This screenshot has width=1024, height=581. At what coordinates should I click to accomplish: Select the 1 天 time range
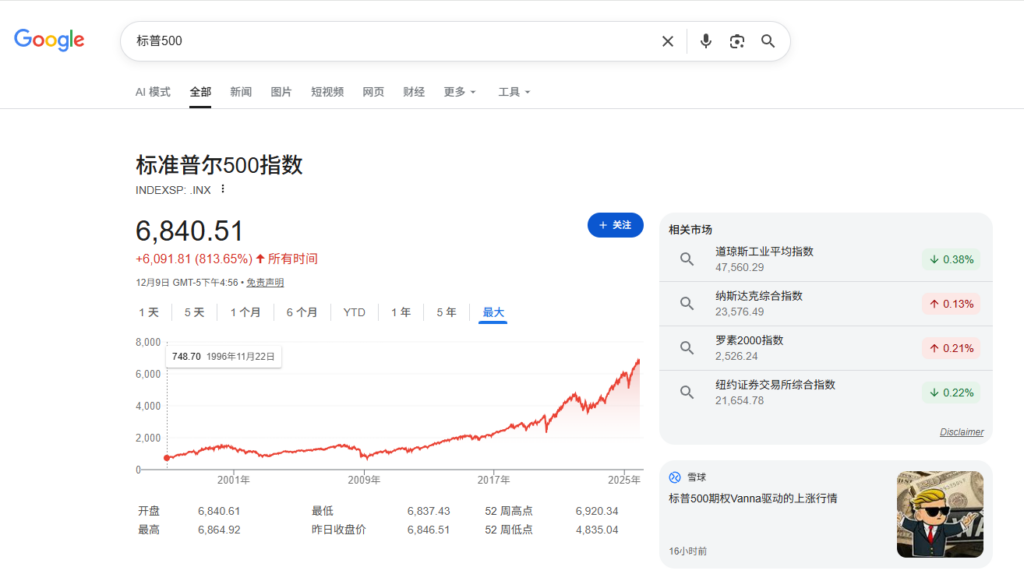click(x=149, y=312)
